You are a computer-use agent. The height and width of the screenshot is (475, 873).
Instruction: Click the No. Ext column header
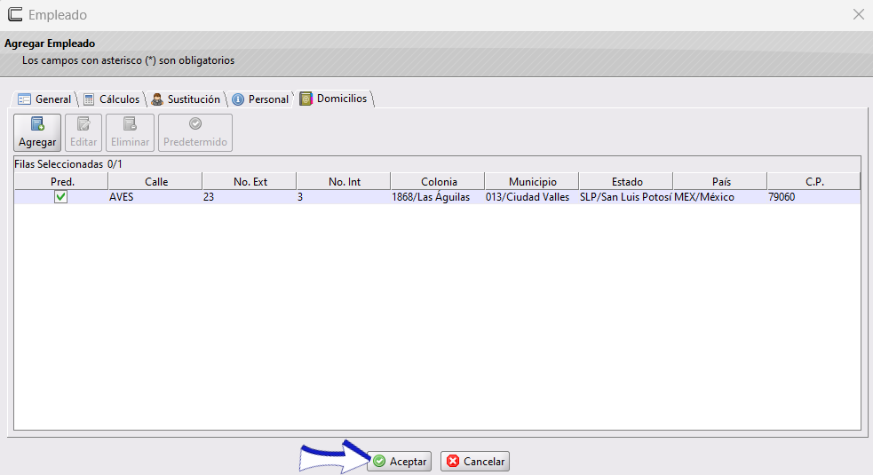point(249,182)
